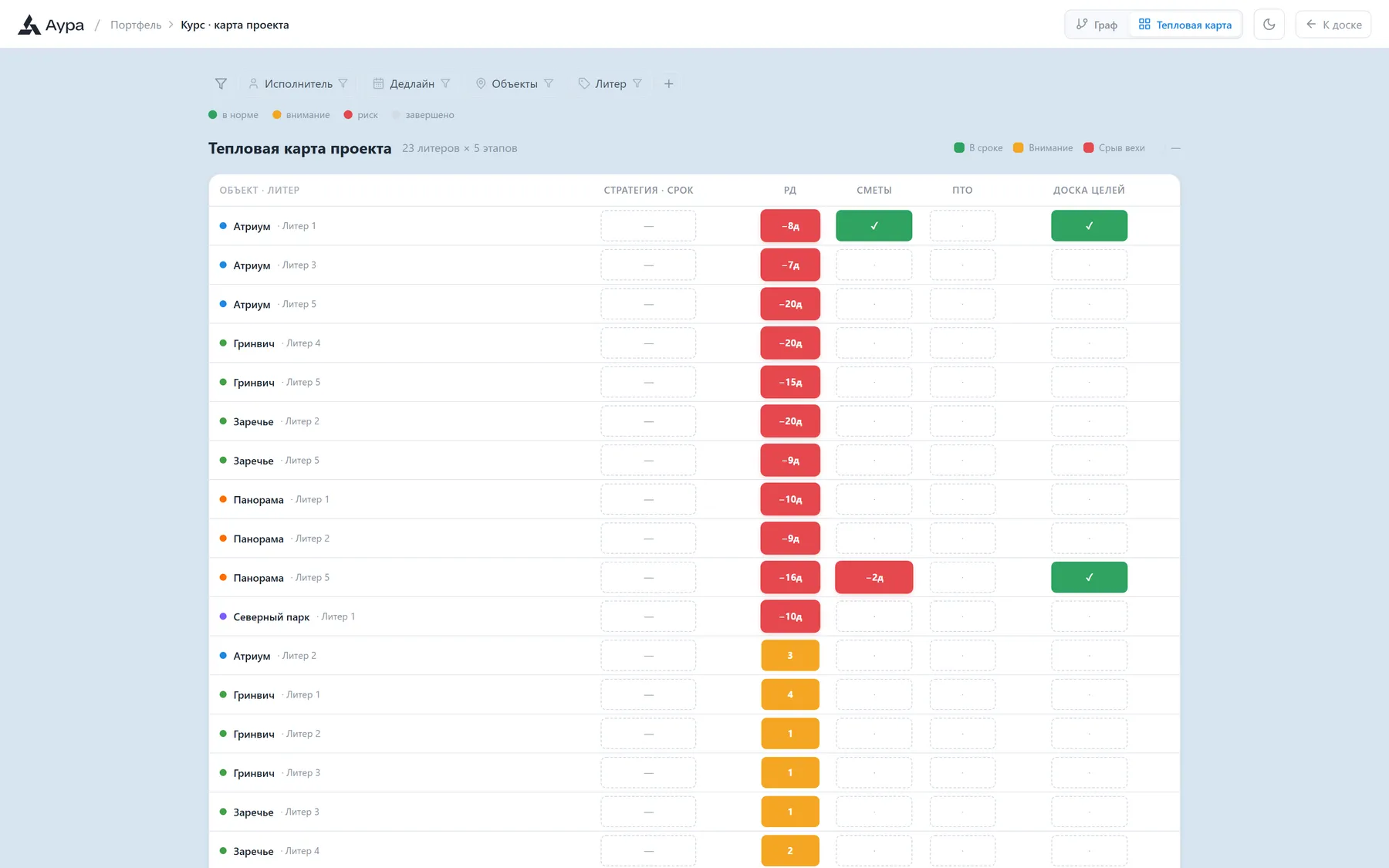The width and height of the screenshot is (1389, 868).
Task: Open empty Стратегия cell for Атриум Литер 3
Action: pyautogui.click(x=648, y=265)
